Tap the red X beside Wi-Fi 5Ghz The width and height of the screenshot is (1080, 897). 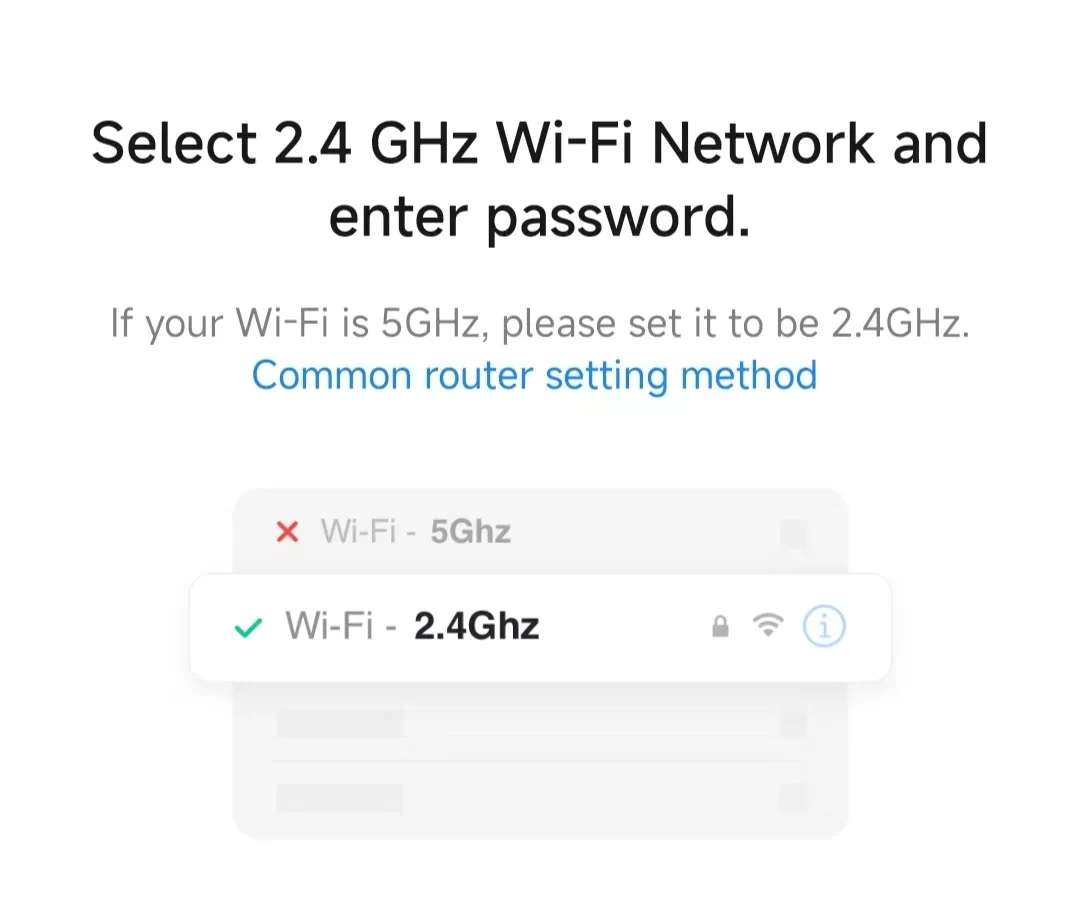(x=286, y=532)
